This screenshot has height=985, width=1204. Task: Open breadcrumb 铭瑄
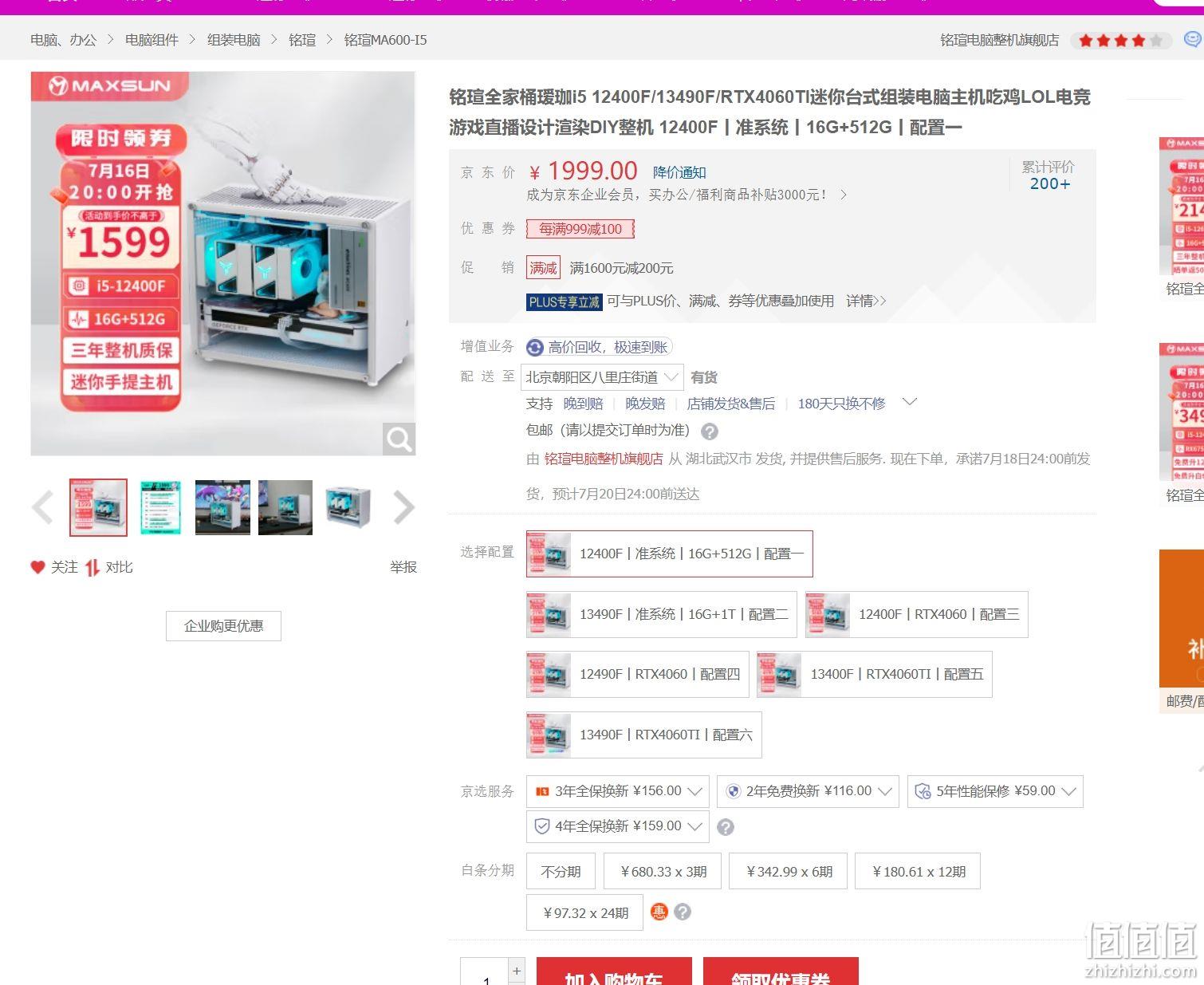click(x=302, y=40)
